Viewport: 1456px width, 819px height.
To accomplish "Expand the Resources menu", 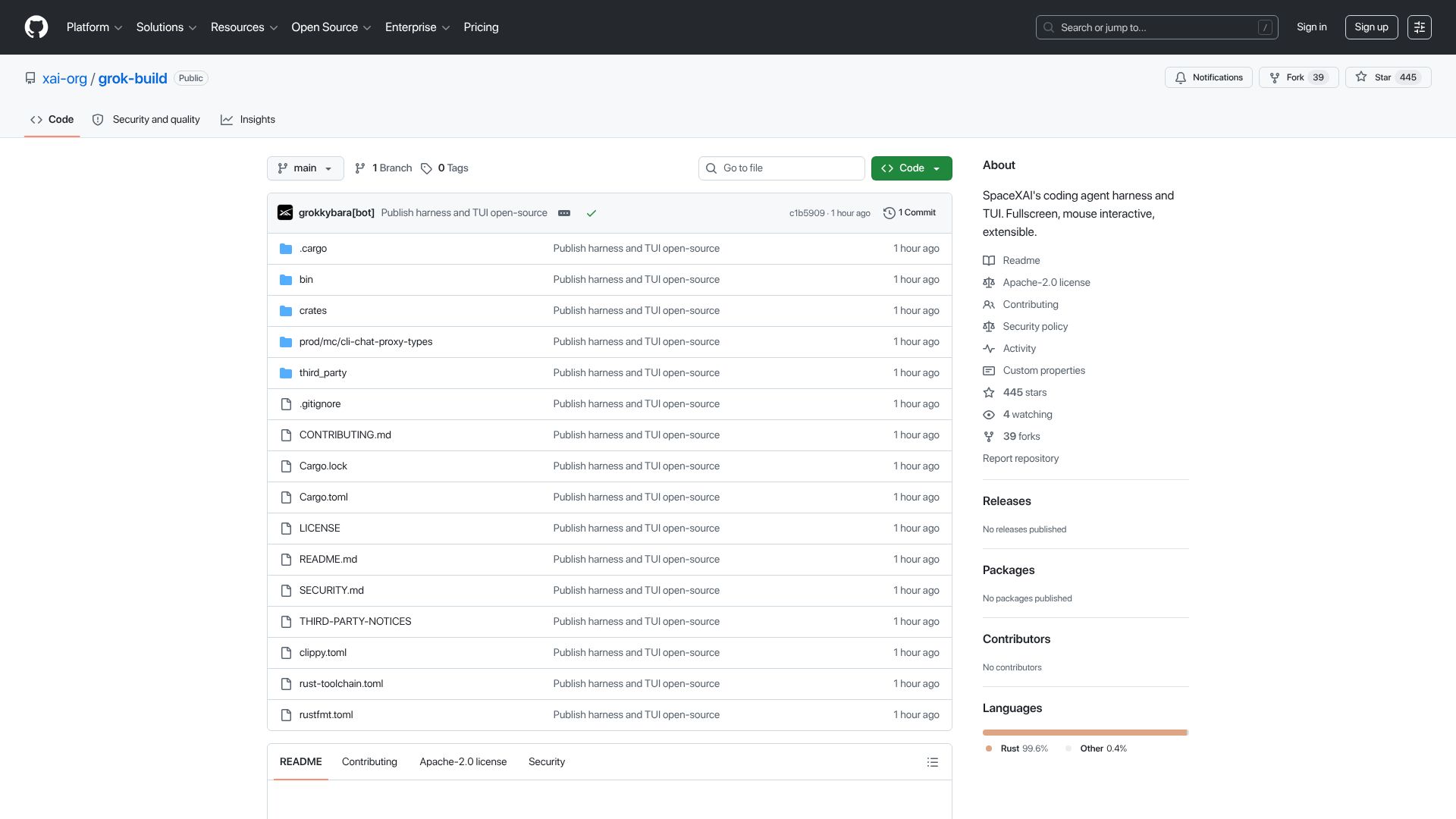I will tap(244, 27).
